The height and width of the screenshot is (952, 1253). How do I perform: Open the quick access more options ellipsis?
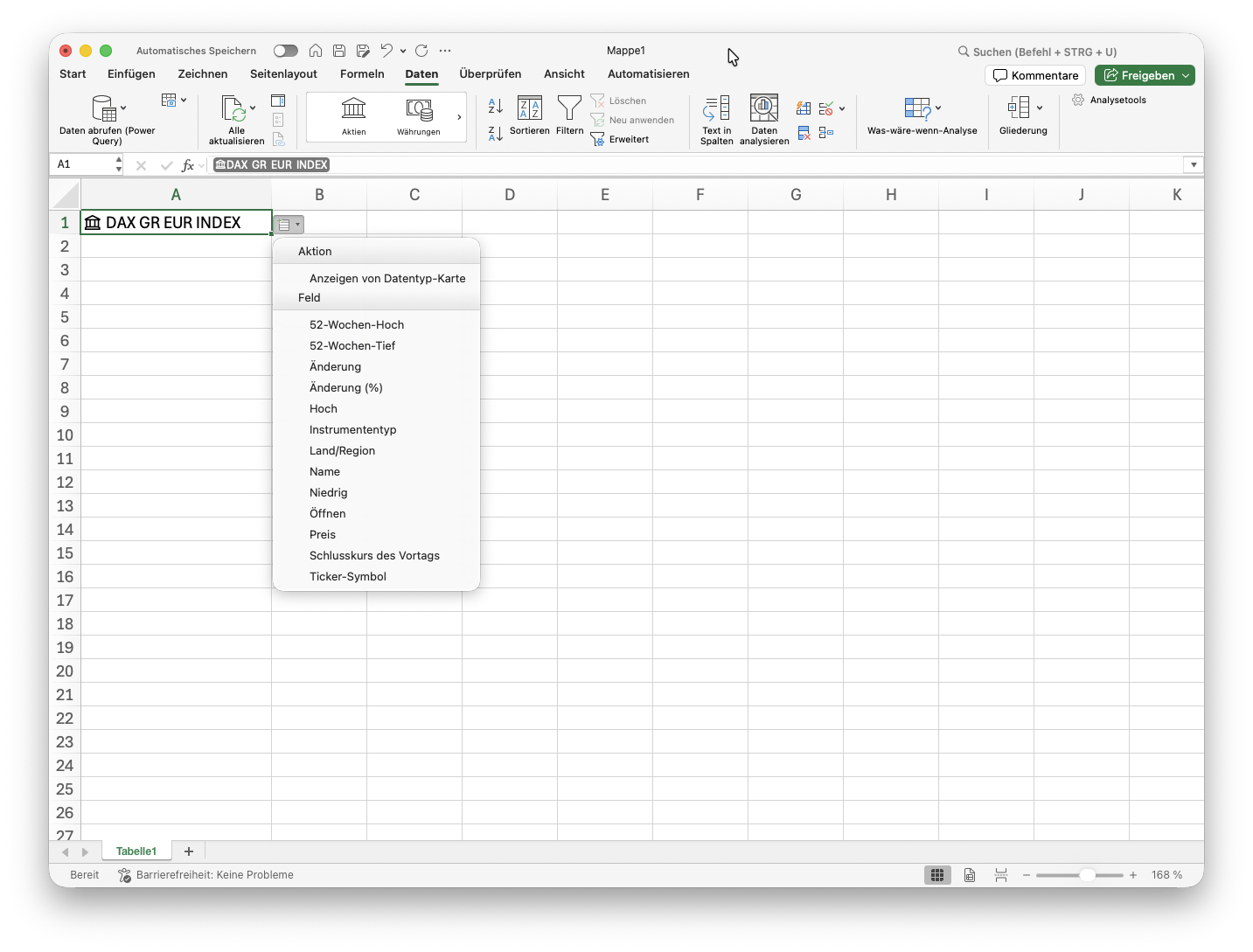click(445, 51)
